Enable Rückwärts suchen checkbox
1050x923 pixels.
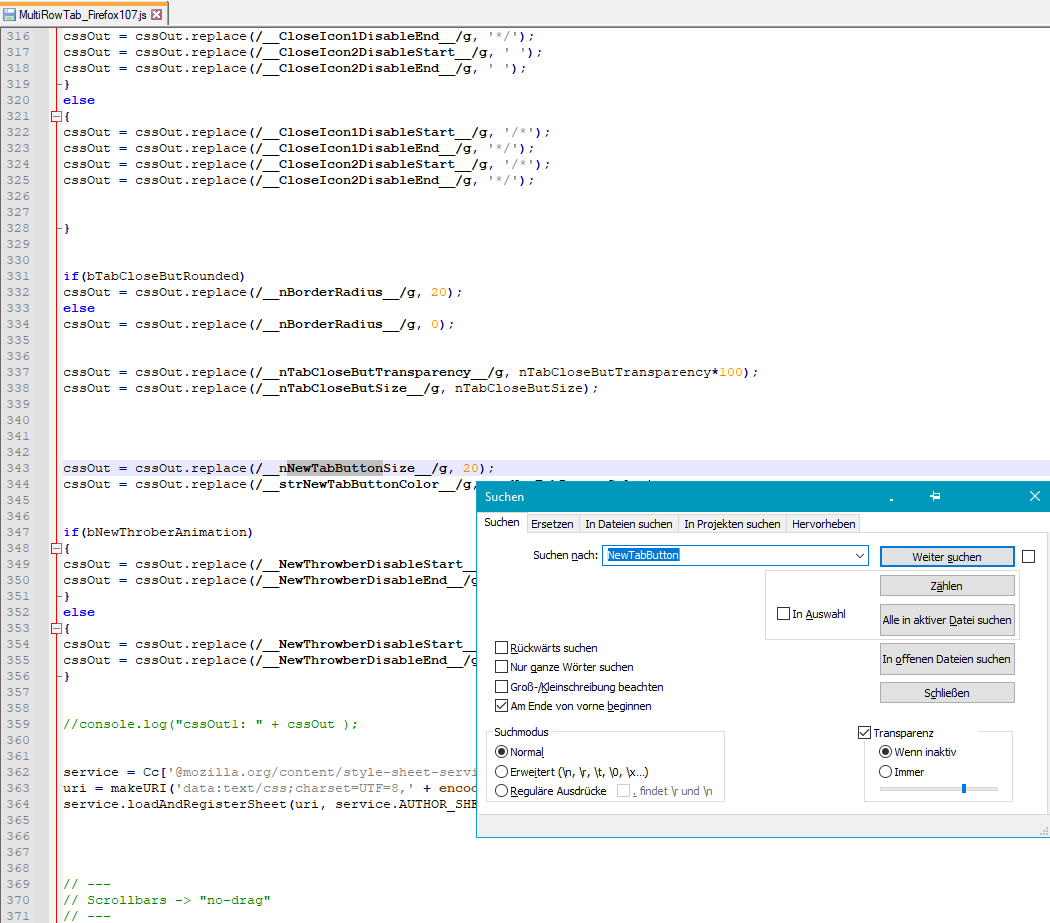pyautogui.click(x=502, y=648)
